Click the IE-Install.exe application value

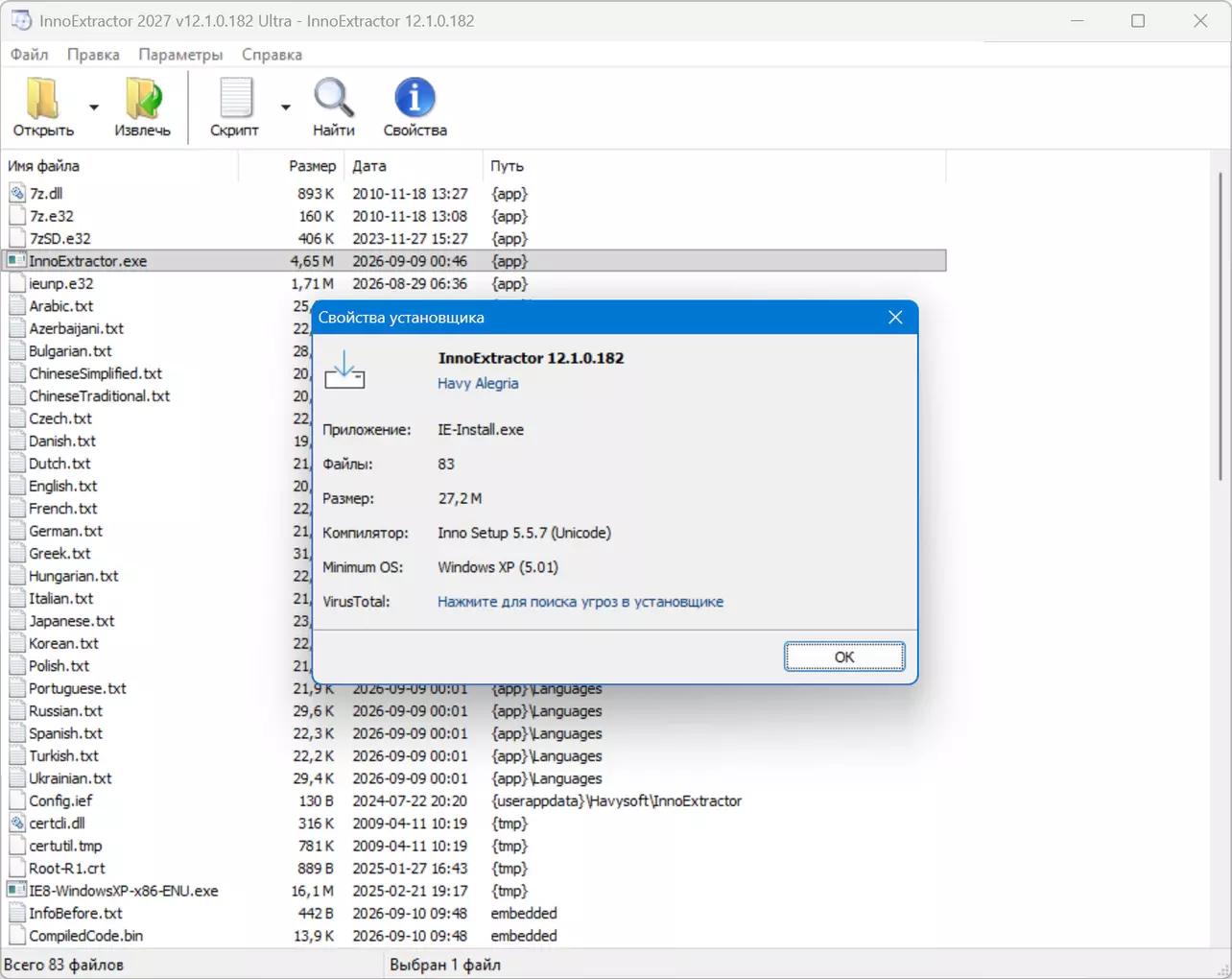tap(481, 430)
